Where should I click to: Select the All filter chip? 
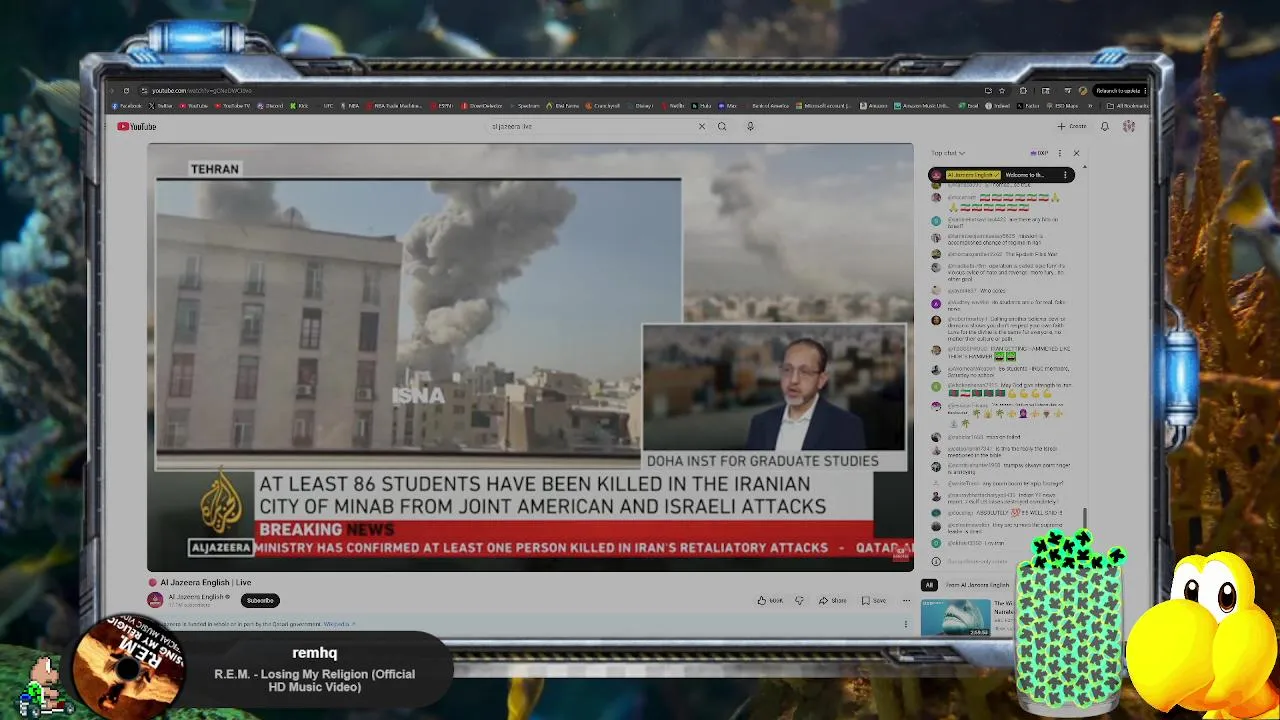pyautogui.click(x=929, y=585)
